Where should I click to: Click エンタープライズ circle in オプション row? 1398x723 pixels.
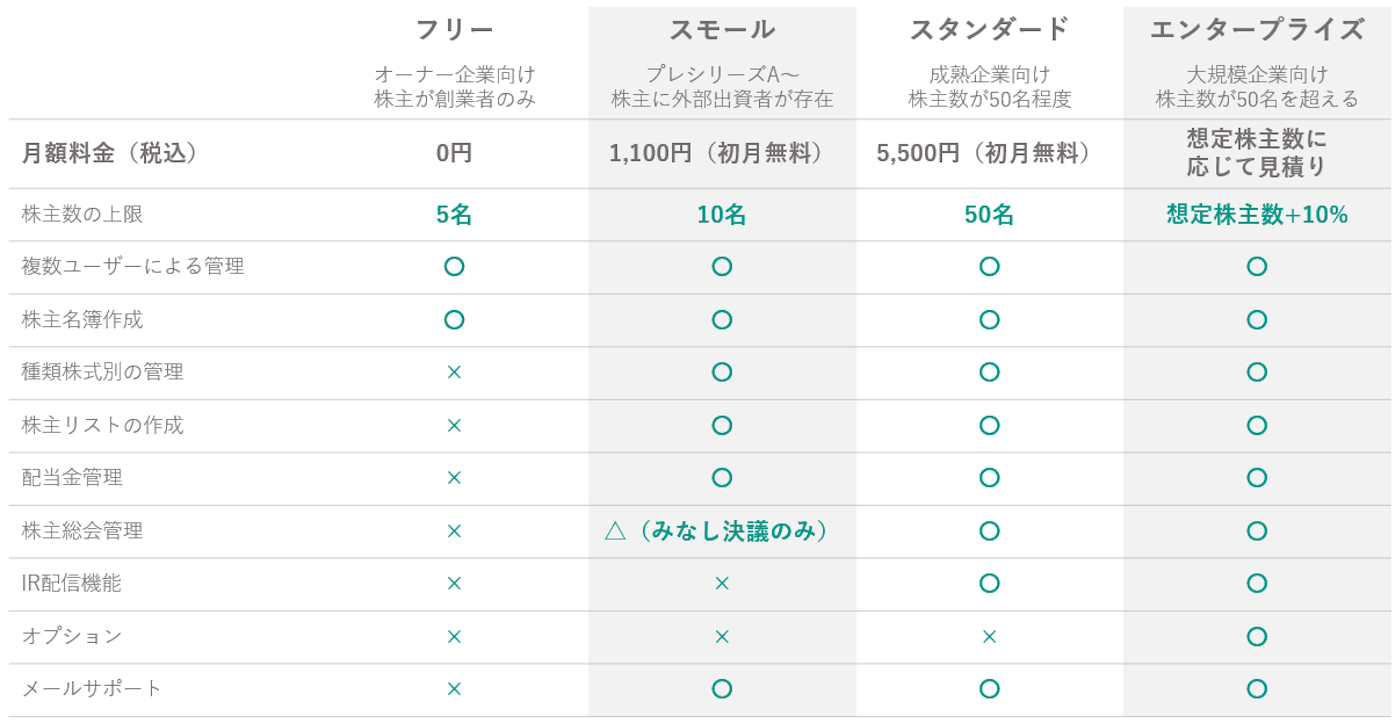pyautogui.click(x=1257, y=637)
